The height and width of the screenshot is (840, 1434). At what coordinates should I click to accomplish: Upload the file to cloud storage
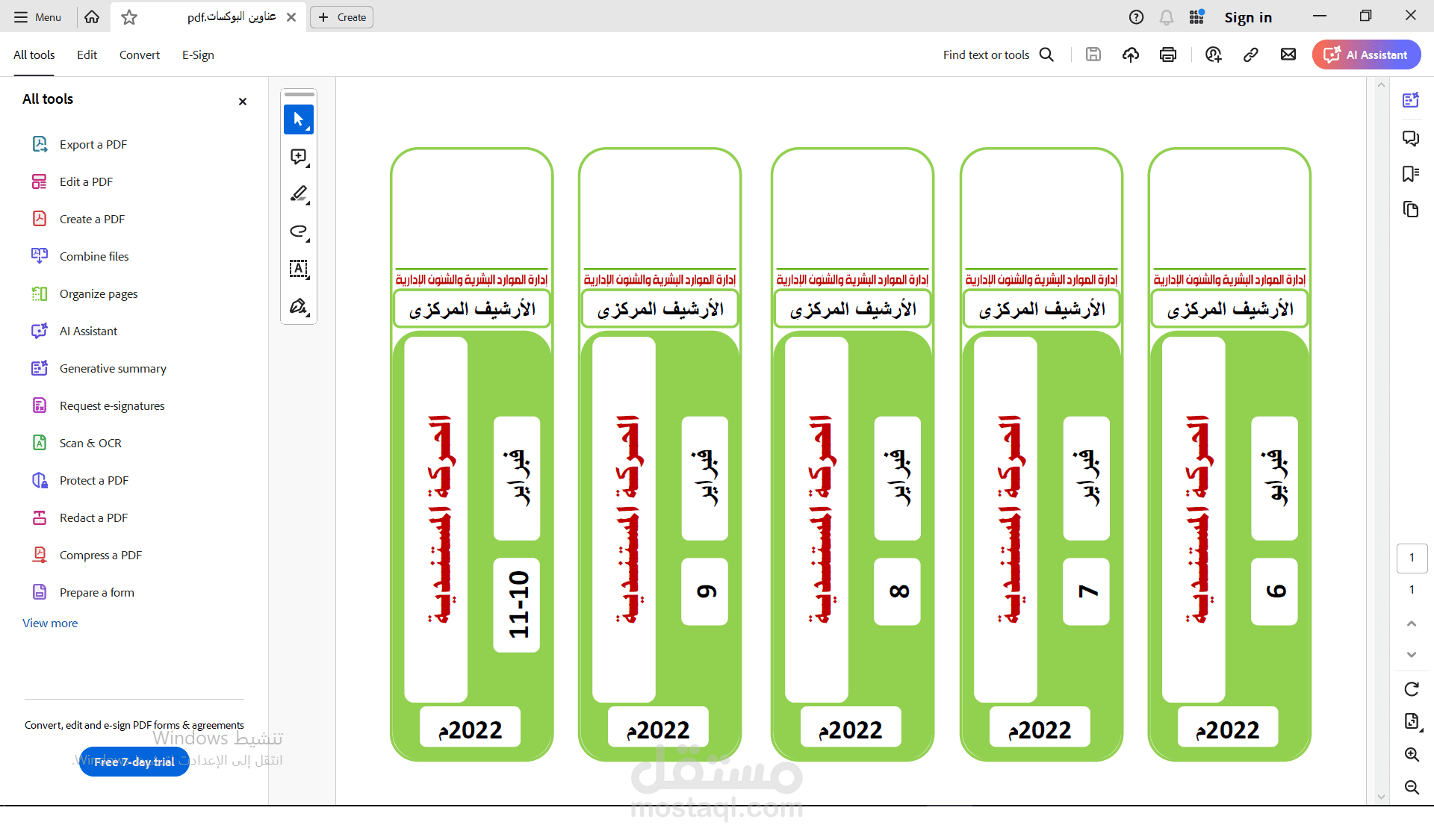tap(1131, 55)
